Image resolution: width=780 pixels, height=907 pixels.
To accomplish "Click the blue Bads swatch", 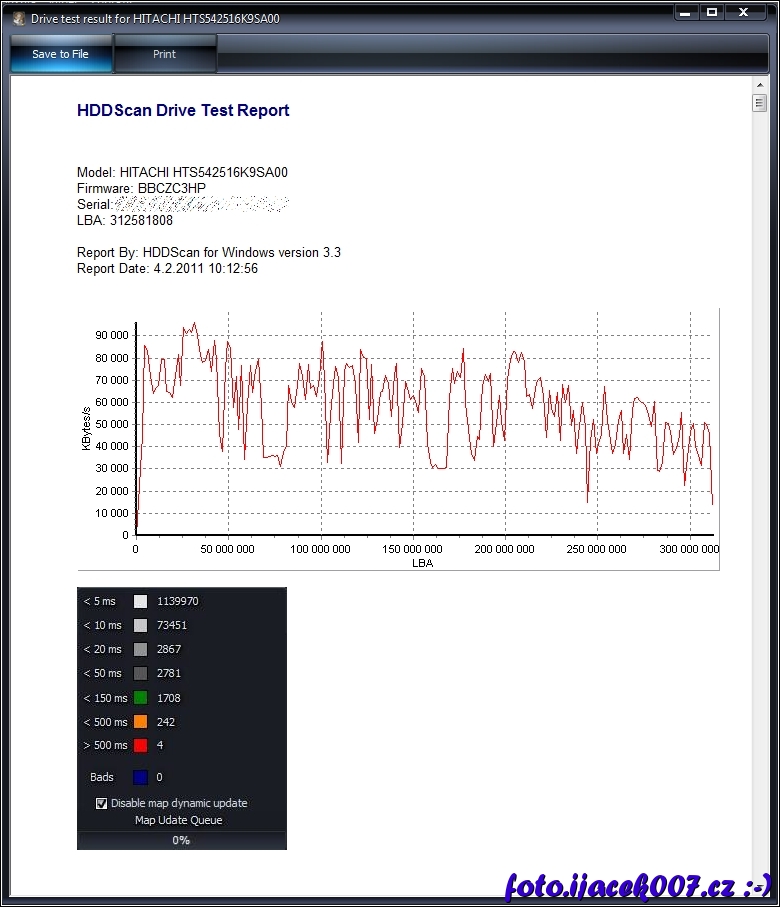I will (x=141, y=777).
